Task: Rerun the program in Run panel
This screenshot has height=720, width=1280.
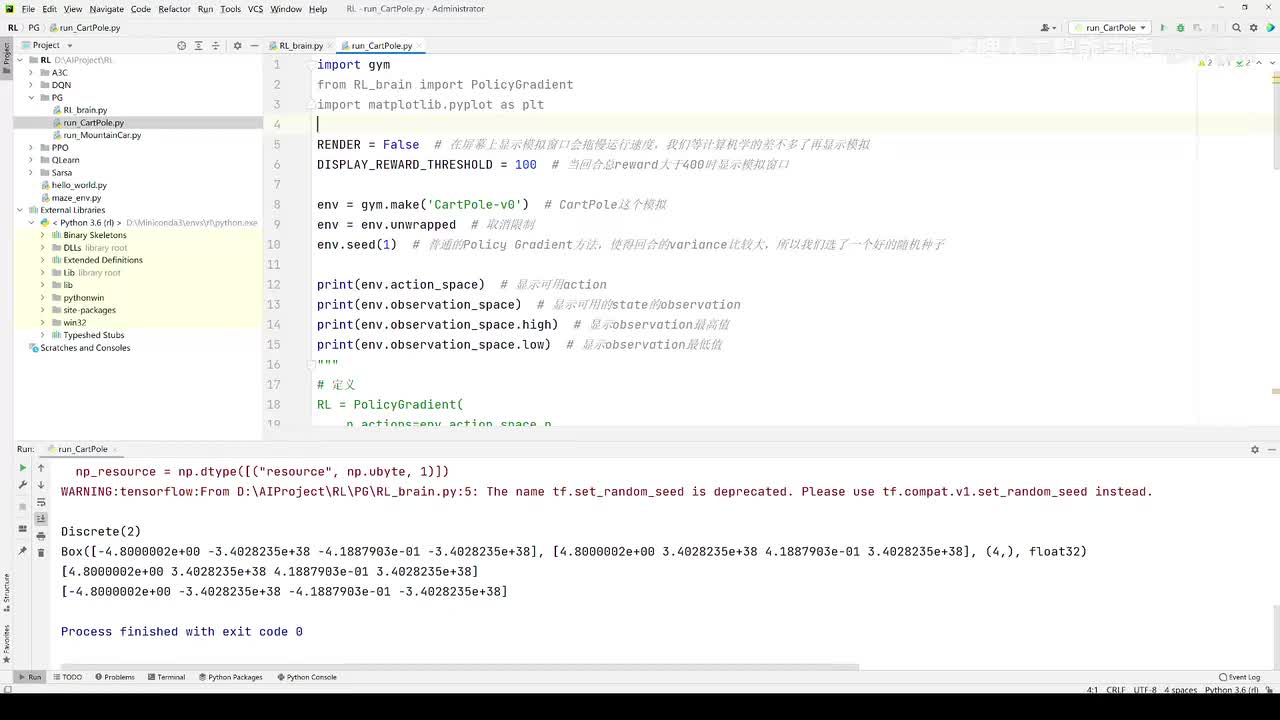Action: pos(22,468)
